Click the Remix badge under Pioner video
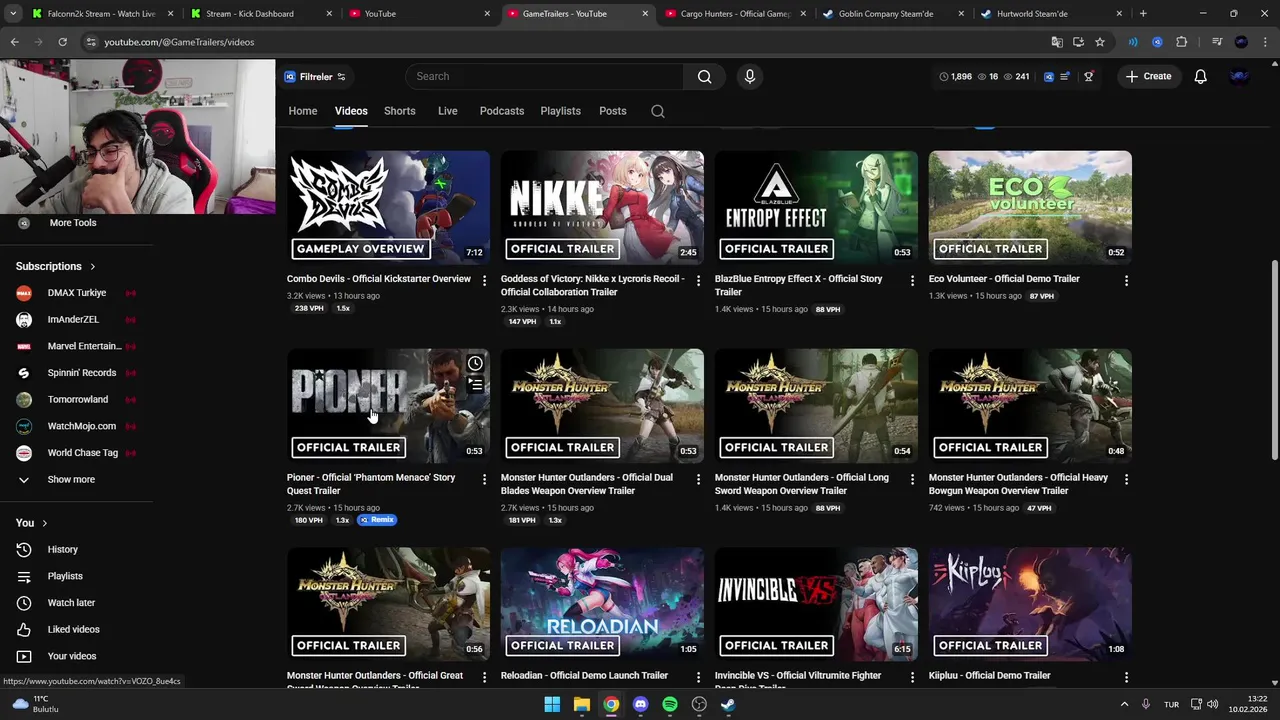The width and height of the screenshot is (1280, 720). click(377, 520)
